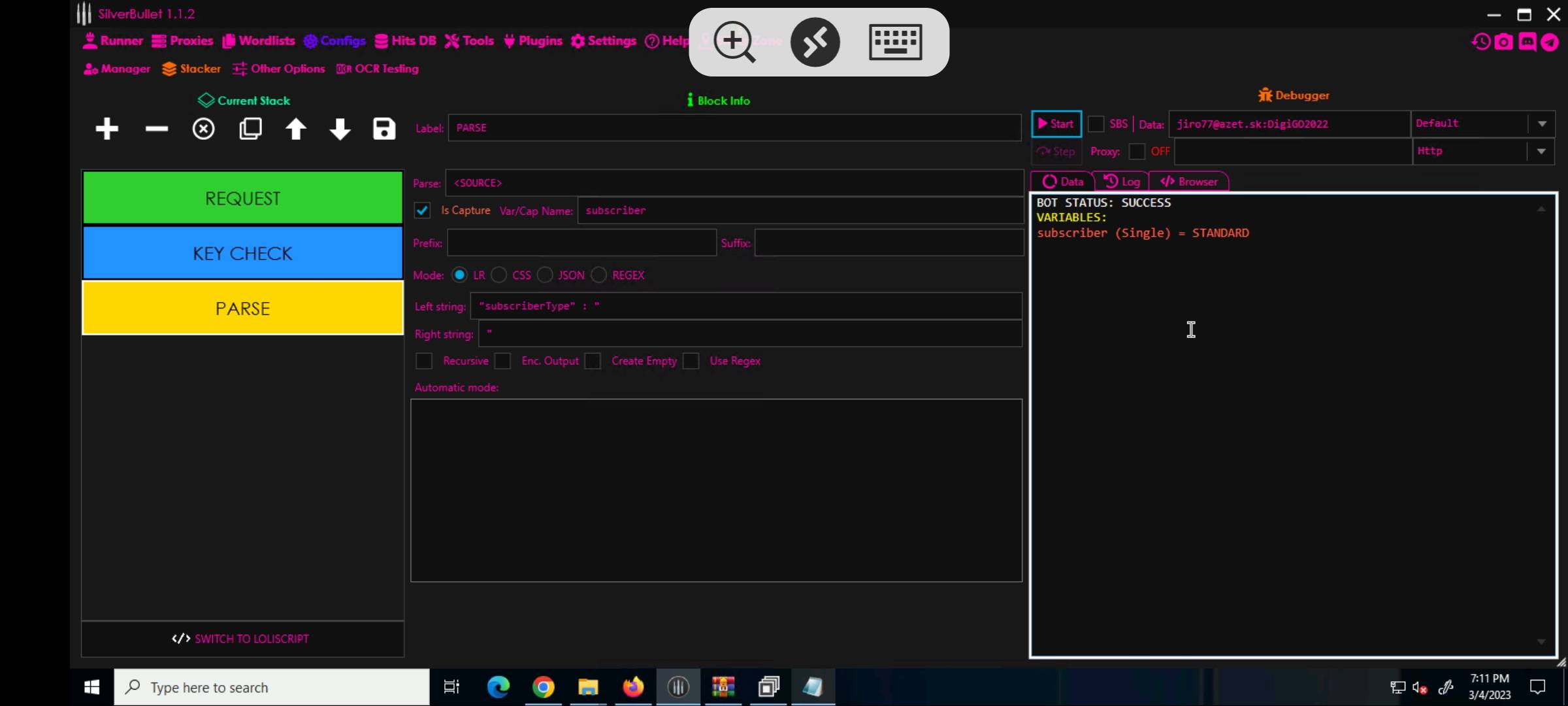Select the REGEX mode radio button
Screen dimensions: 1568x706
point(599,275)
